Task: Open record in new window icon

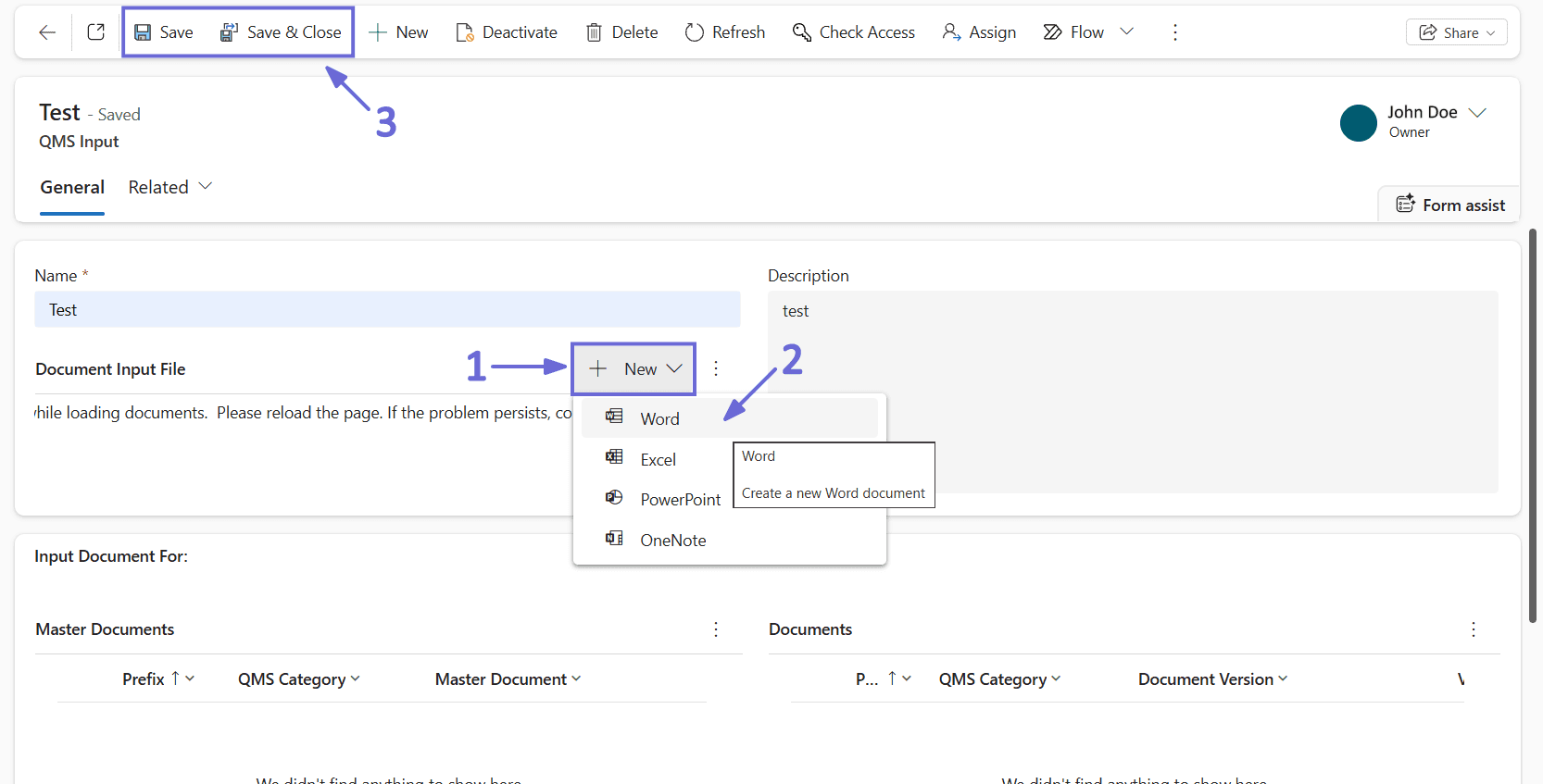Action: point(95,32)
